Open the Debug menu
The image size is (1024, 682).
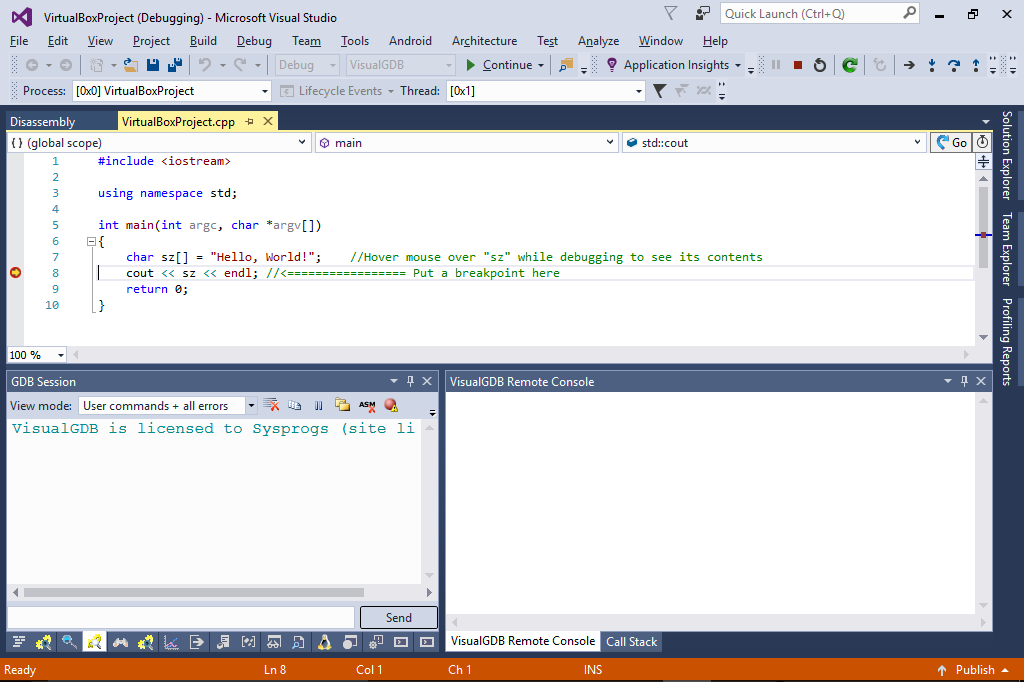tap(254, 41)
